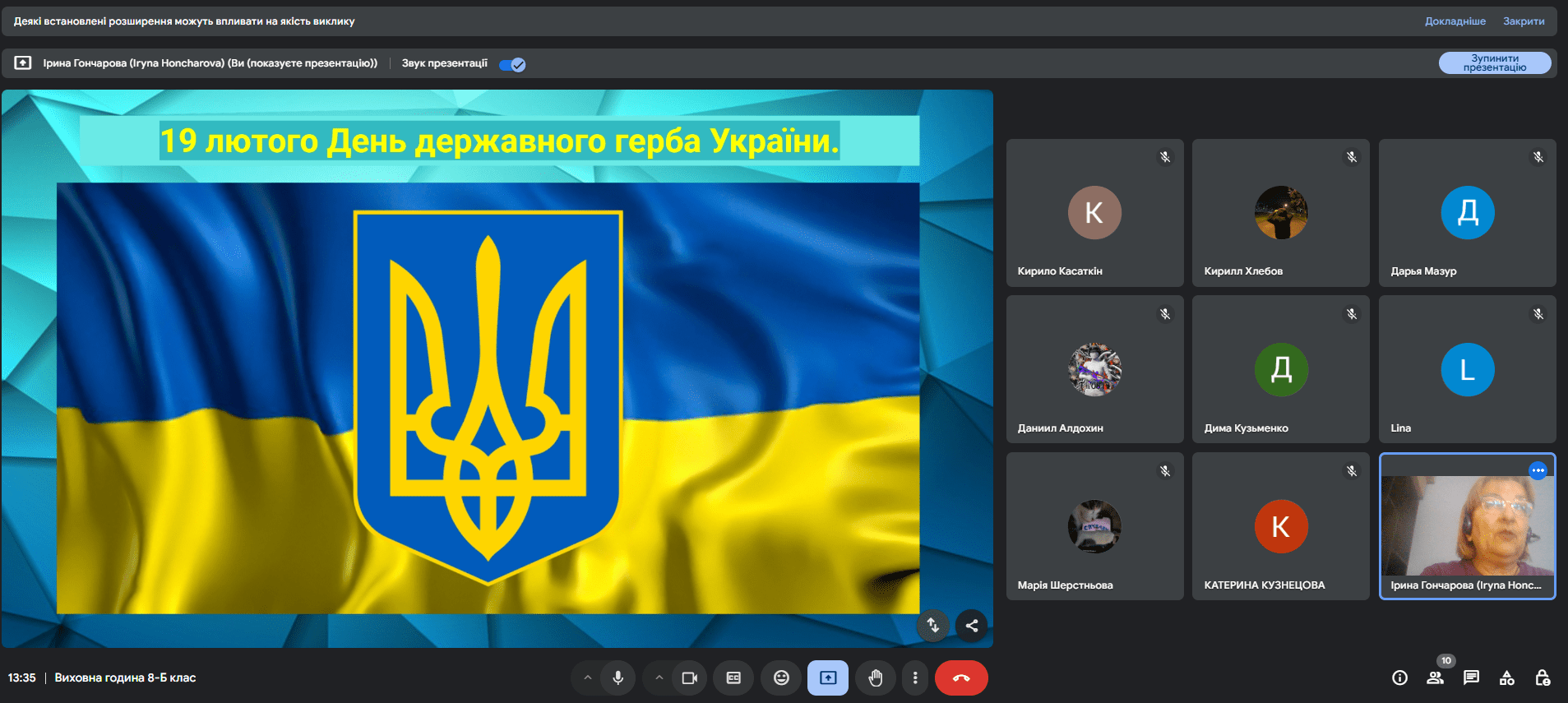This screenshot has height=703, width=1568.
Task: Click the muted mic icon on КАТЕРИНА КУЗНЕЦОВА
Action: pos(1352,471)
